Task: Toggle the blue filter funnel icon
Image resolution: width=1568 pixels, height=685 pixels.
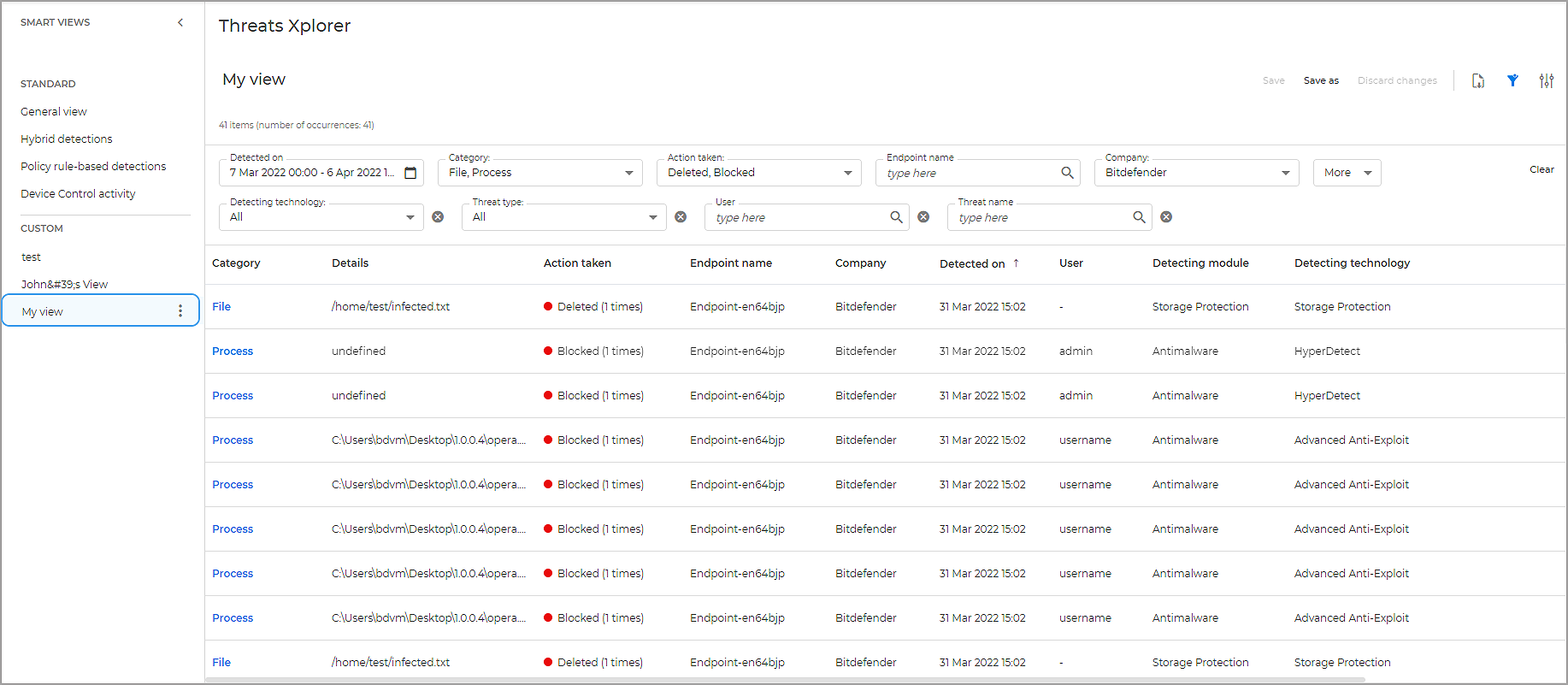Action: coord(1512,80)
